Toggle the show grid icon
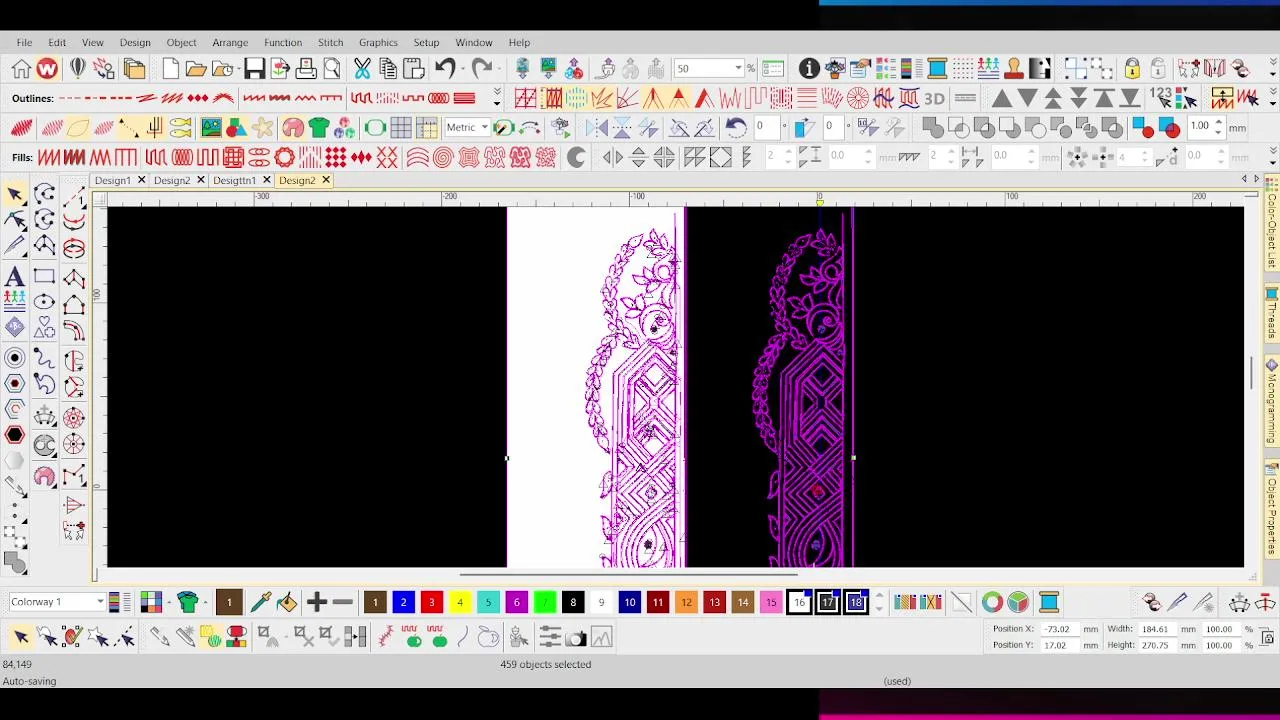 point(401,127)
